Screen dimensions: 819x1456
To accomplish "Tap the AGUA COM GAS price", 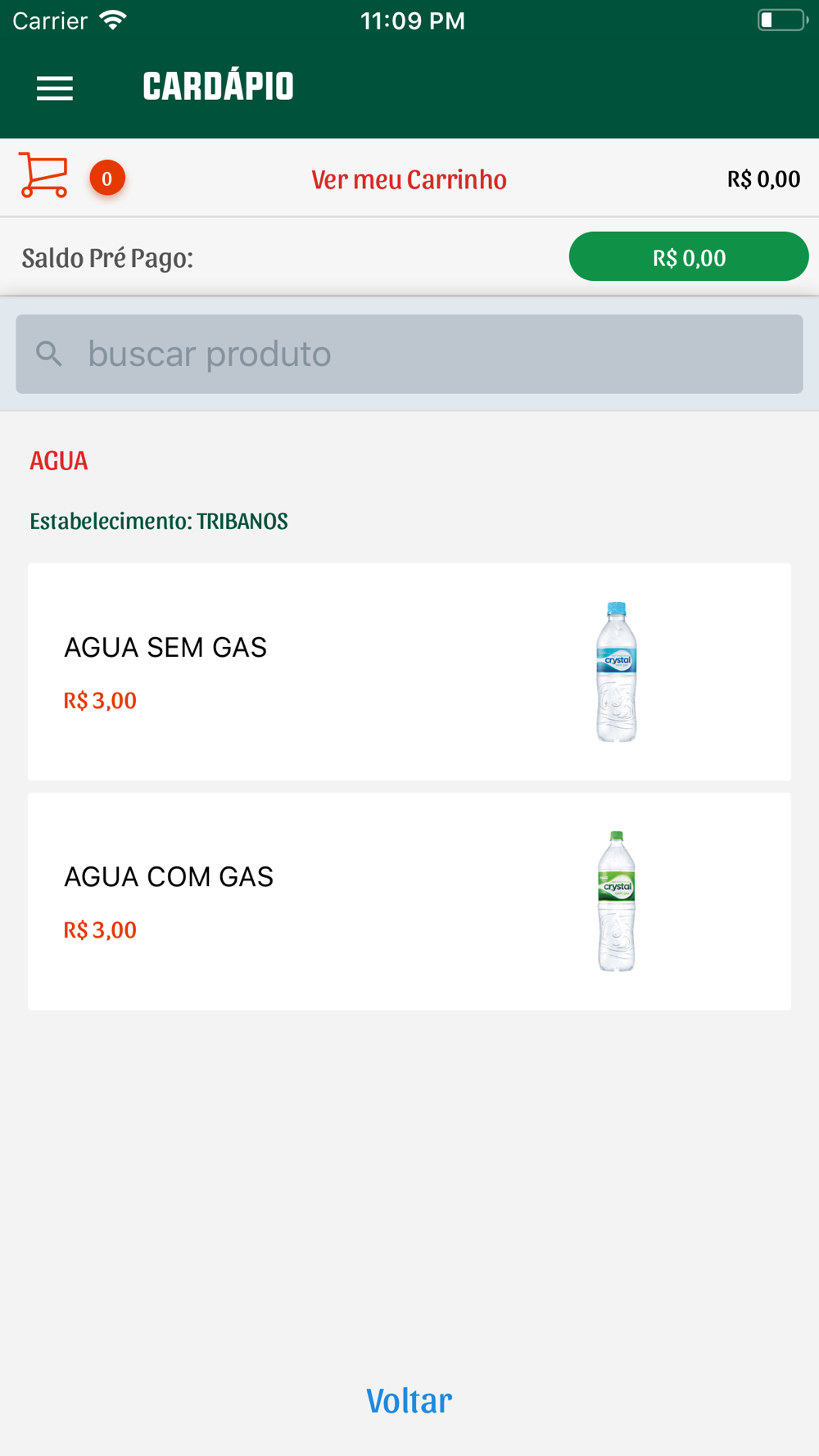I will 100,930.
